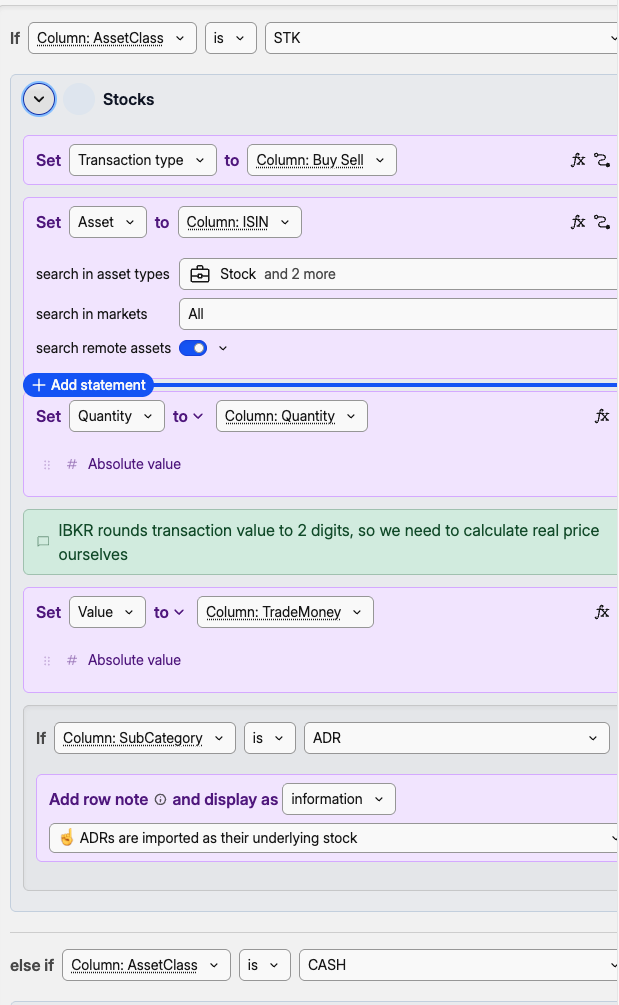Open fx formula for Transaction type statement

tap(578, 160)
